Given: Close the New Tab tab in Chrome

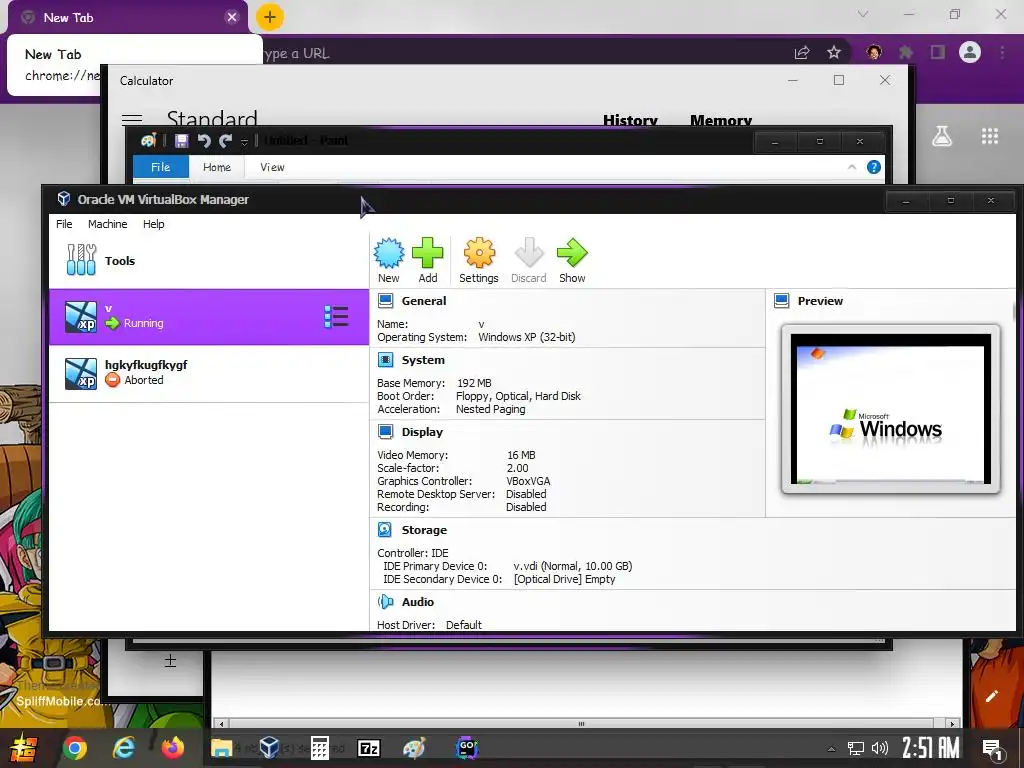Looking at the screenshot, I should coord(232,18).
